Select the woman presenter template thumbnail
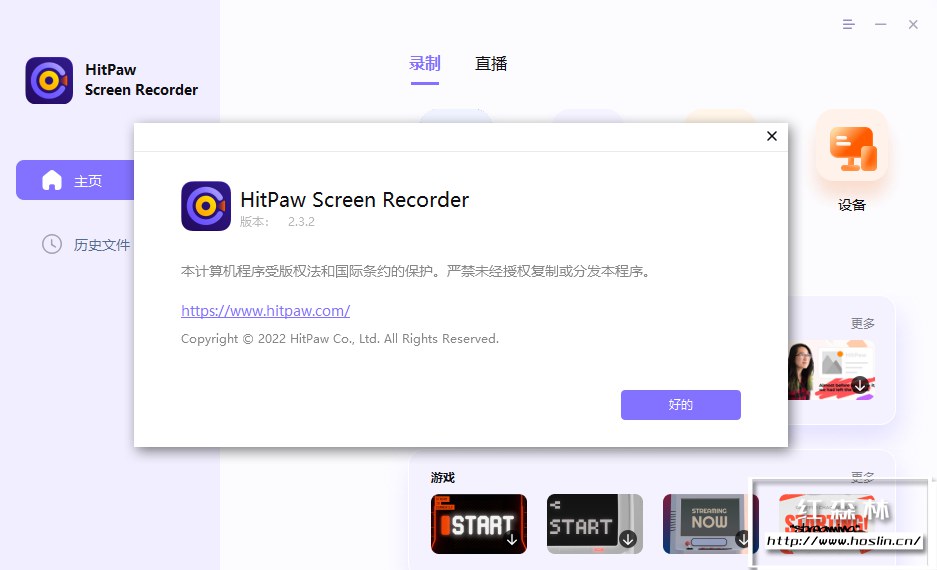Viewport: 937px width, 570px height. click(x=831, y=370)
